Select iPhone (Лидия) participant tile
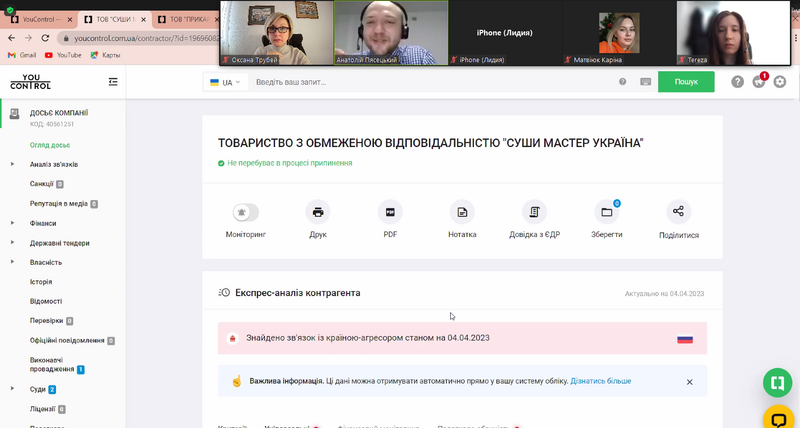The width and height of the screenshot is (800, 428). click(505, 32)
